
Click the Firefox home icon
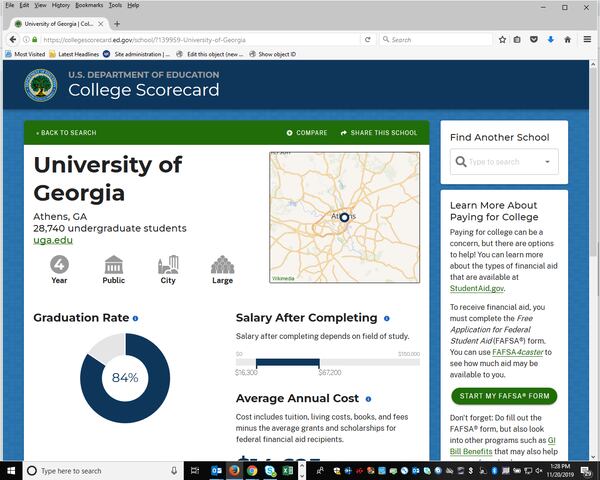[x=567, y=40]
